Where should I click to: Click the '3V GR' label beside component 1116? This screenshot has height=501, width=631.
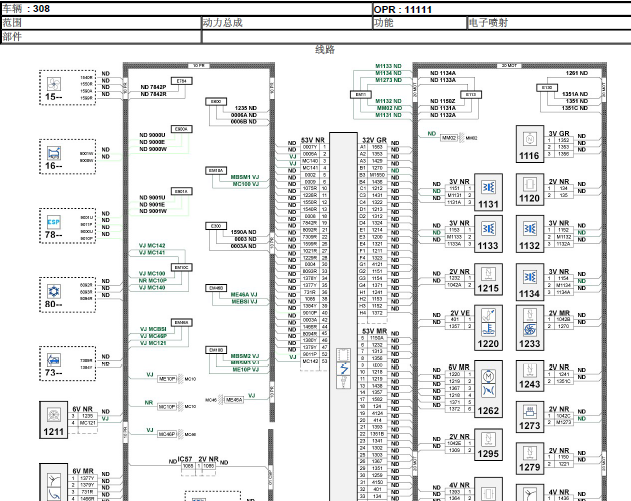559,133
